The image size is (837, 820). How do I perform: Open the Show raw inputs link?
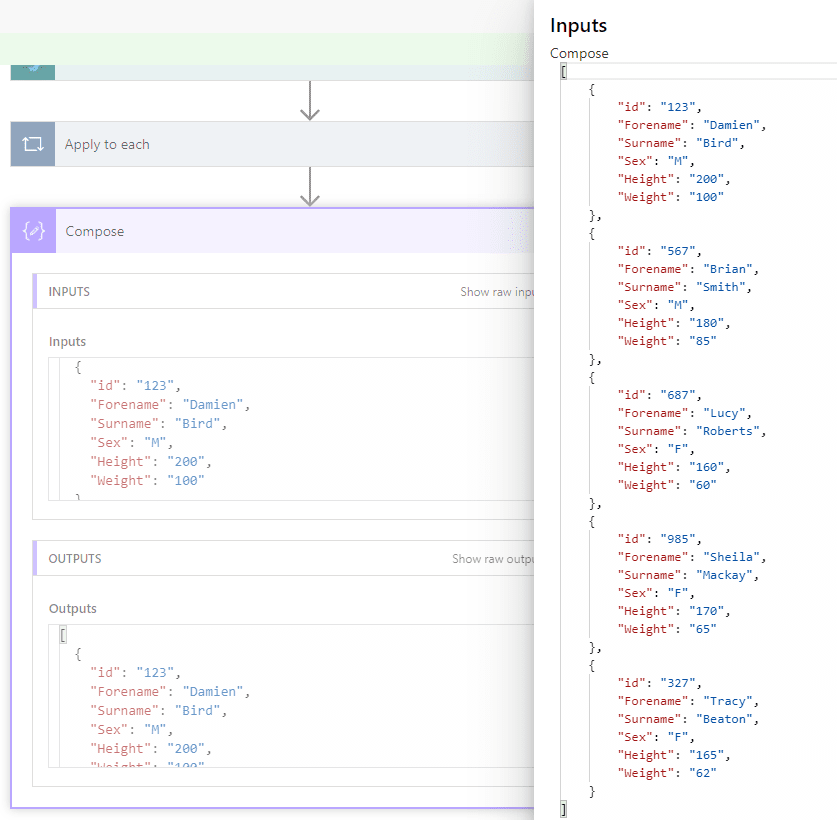tap(496, 292)
